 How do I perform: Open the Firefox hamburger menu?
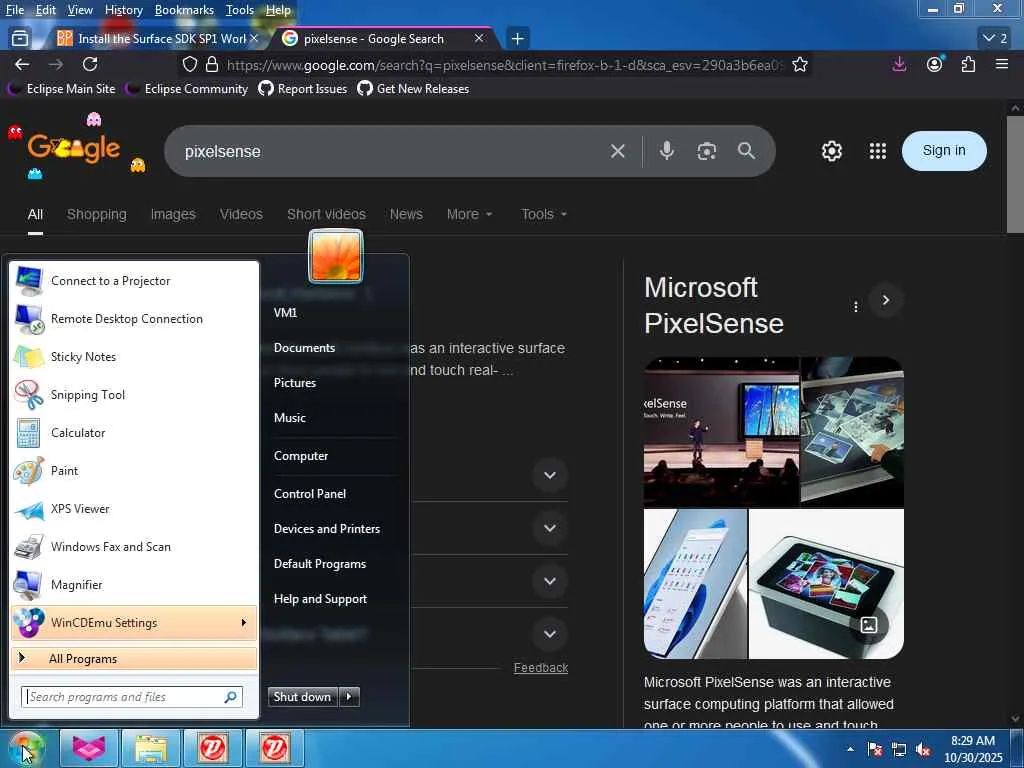[1002, 64]
